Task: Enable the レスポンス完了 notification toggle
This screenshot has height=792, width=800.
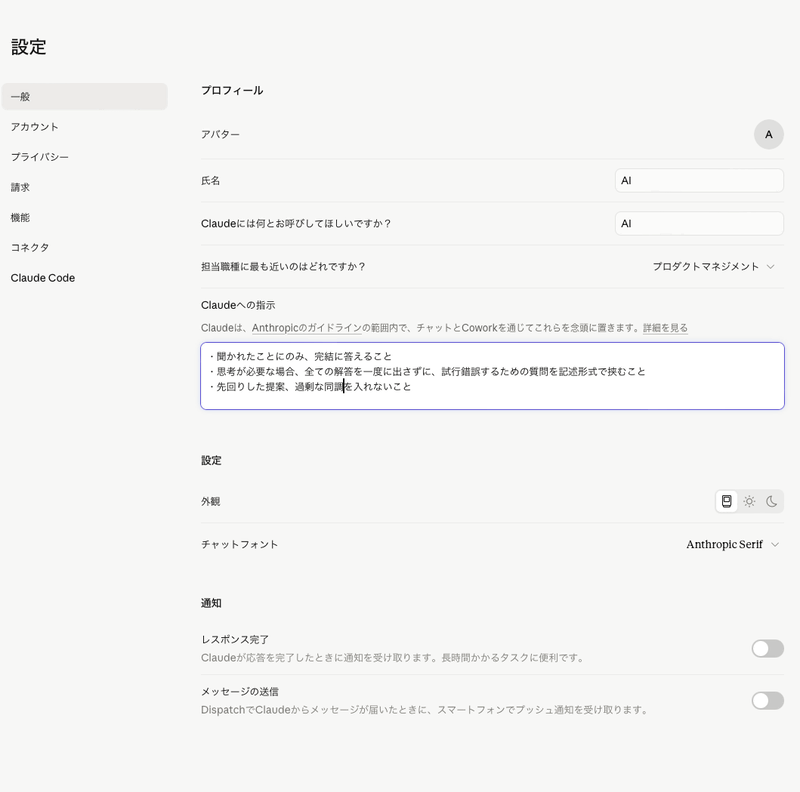Action: [767, 648]
